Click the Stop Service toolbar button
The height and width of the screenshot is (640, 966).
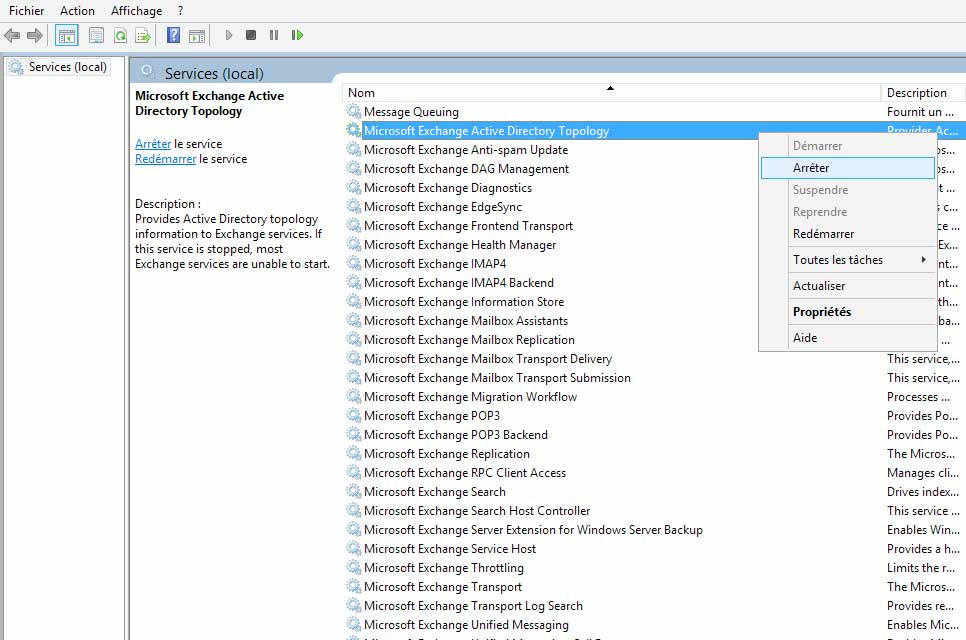(x=251, y=35)
